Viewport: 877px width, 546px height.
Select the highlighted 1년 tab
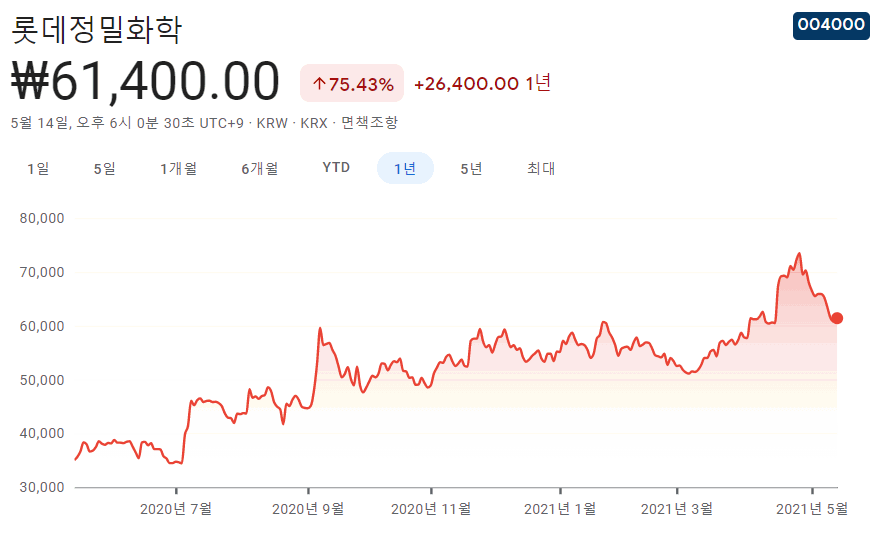coord(405,168)
